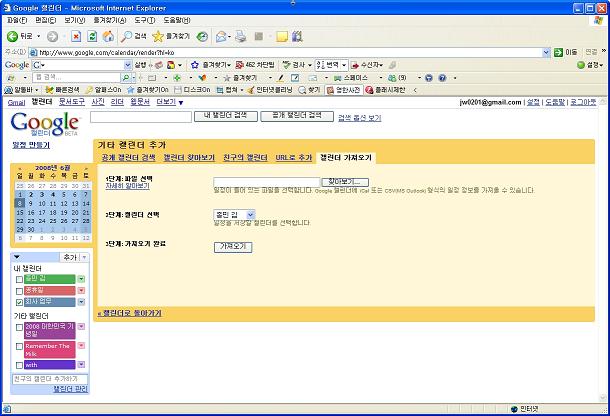This screenshot has width=610, height=416.
Task: Click the blue checked calendar color label
Action: [49, 302]
